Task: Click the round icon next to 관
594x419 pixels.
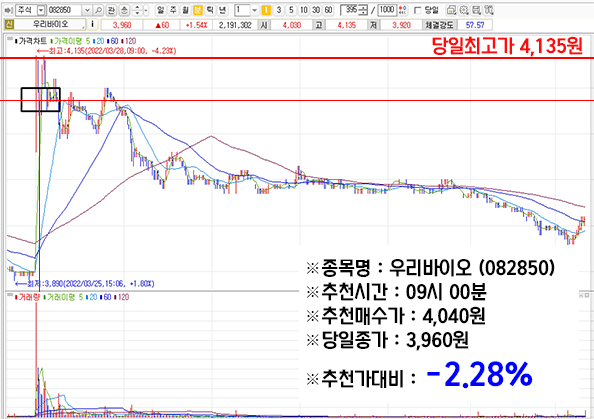Action: pos(124,10)
